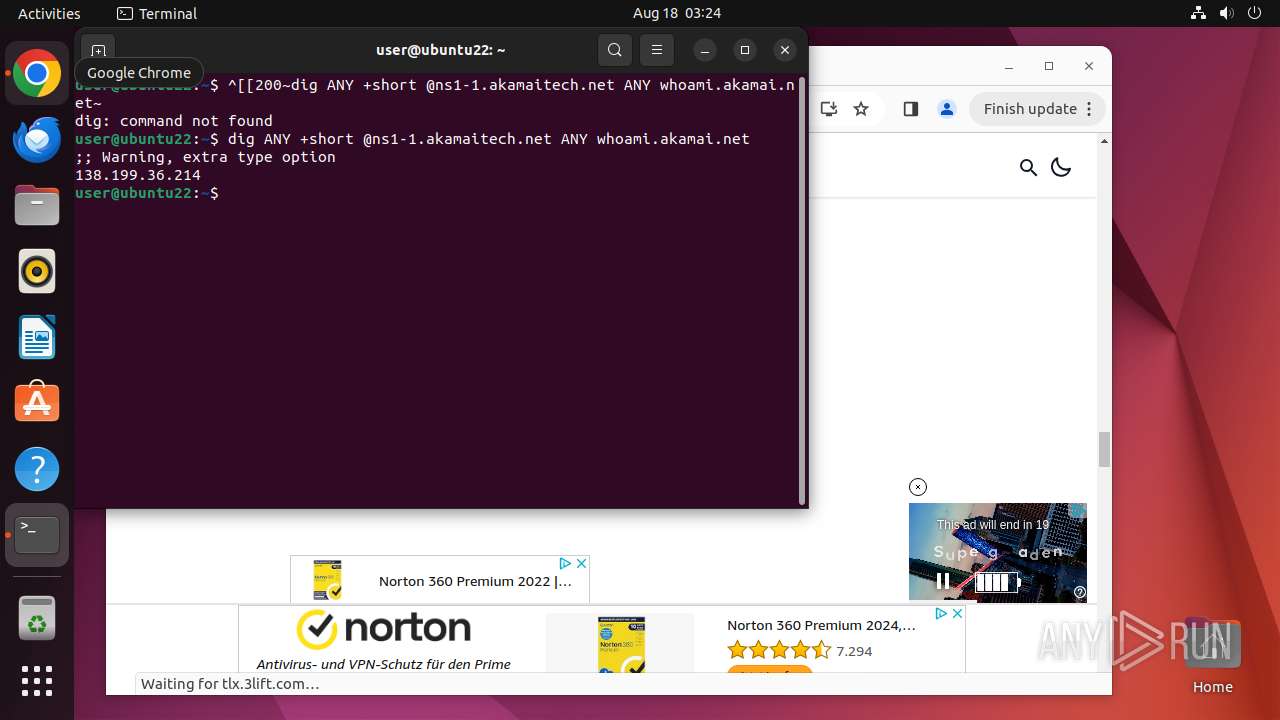This screenshot has width=1280, height=720.
Task: Open Home folder on desktop
Action: pyautogui.click(x=1212, y=657)
